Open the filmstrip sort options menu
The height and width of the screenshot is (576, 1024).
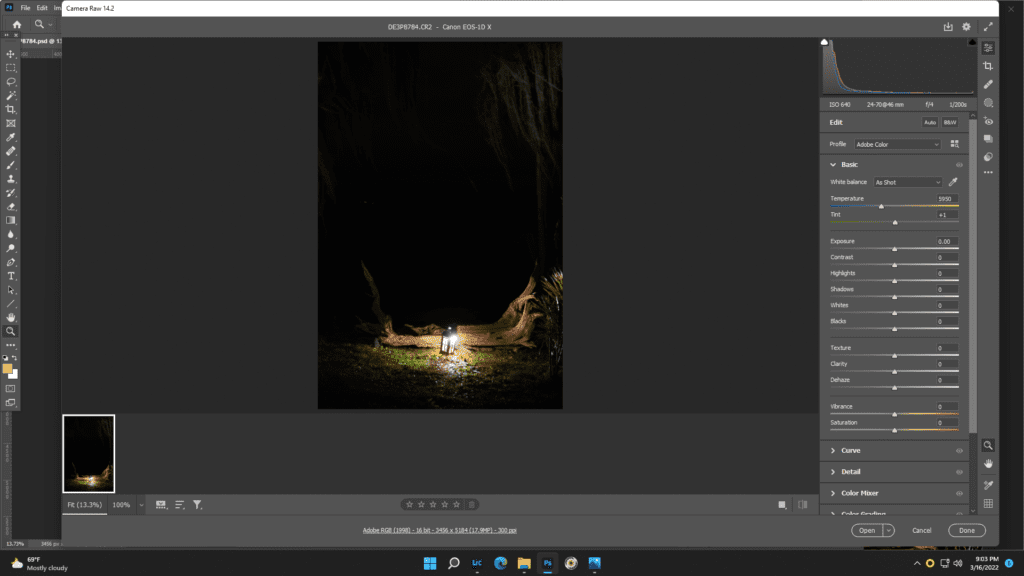click(x=180, y=505)
